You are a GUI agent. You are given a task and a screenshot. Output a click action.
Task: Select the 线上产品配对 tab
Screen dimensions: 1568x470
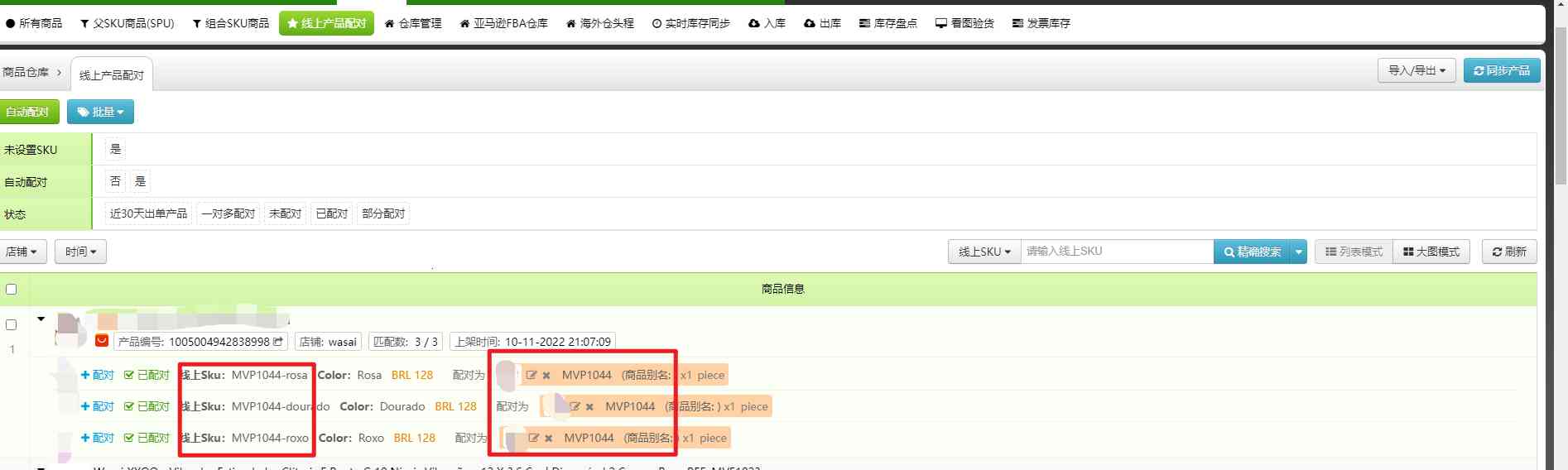click(112, 74)
